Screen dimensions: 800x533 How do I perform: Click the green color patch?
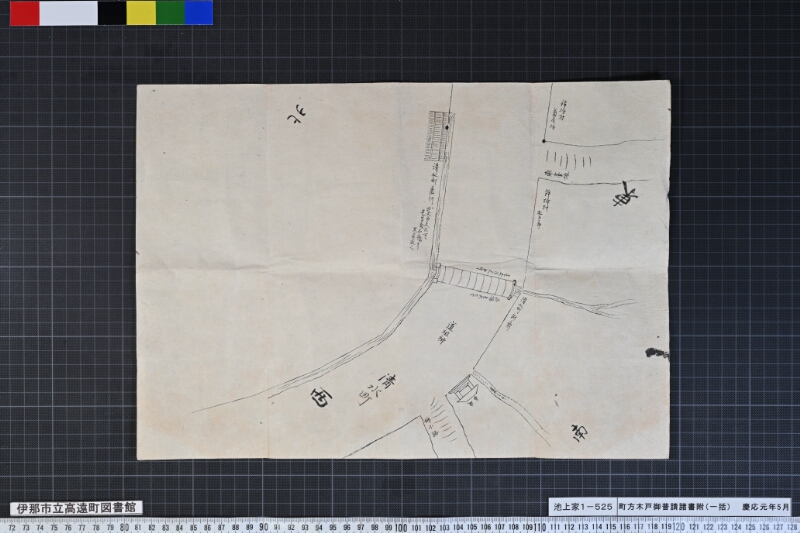tap(170, 13)
